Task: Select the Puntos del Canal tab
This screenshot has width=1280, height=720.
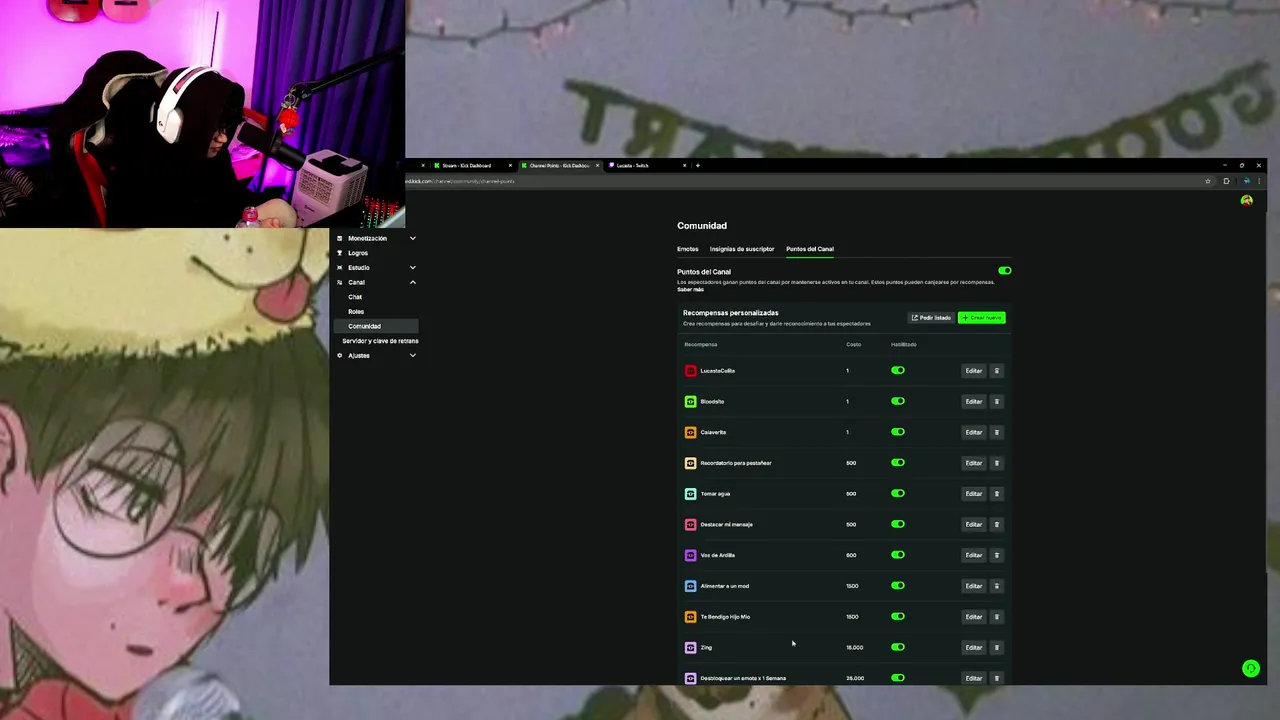Action: 810,249
